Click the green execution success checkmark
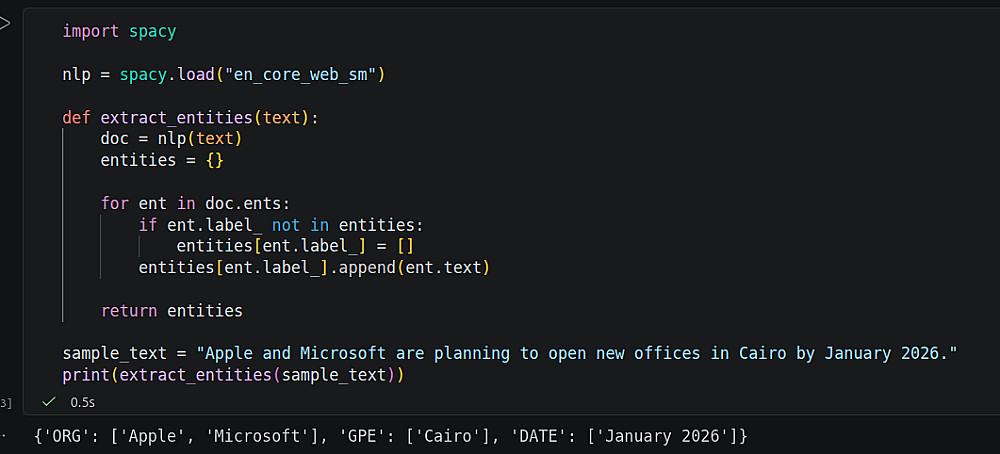The width and height of the screenshot is (1000, 454). coord(48,402)
